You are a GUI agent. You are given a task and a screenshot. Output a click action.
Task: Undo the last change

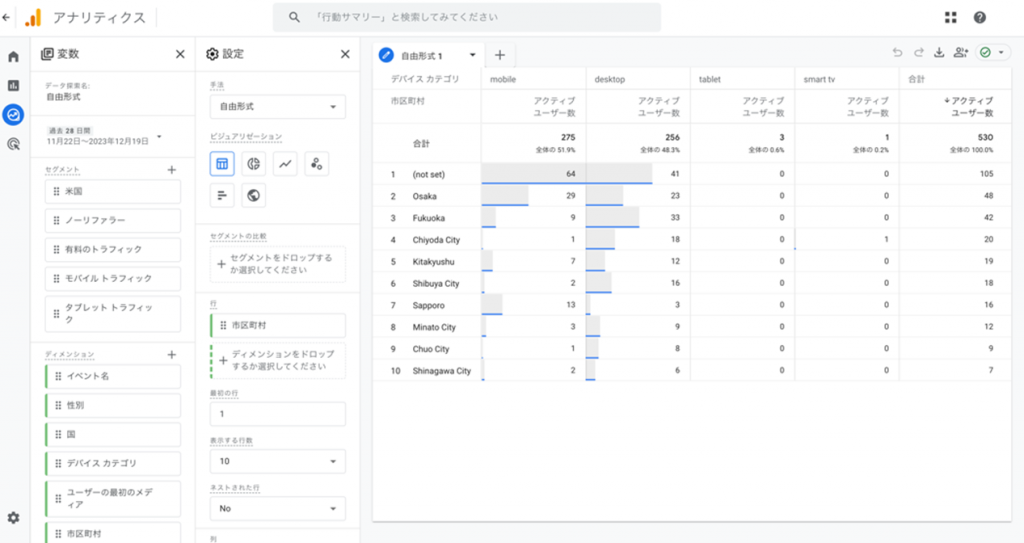[897, 53]
